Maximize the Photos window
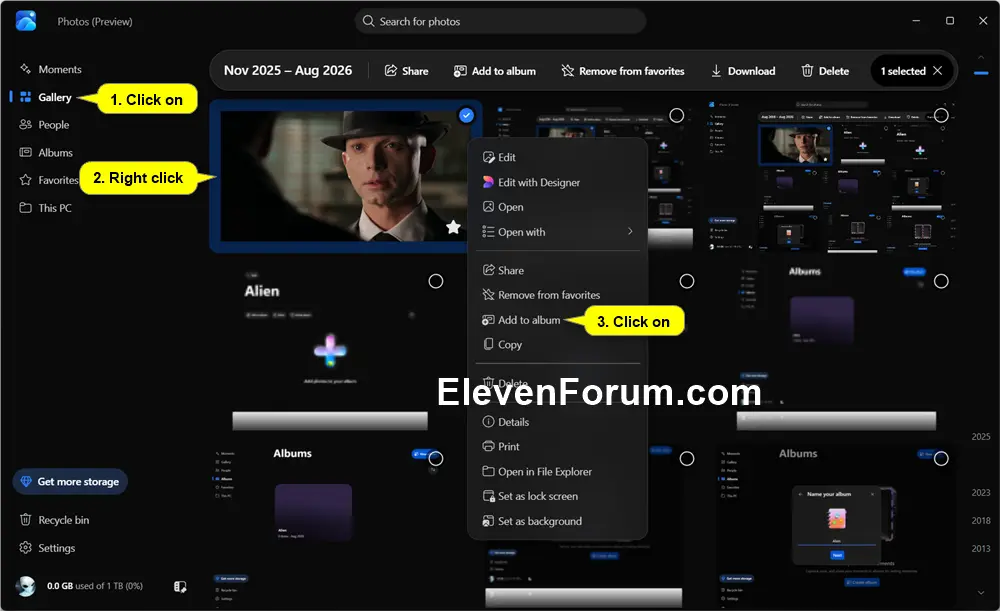 tap(950, 20)
